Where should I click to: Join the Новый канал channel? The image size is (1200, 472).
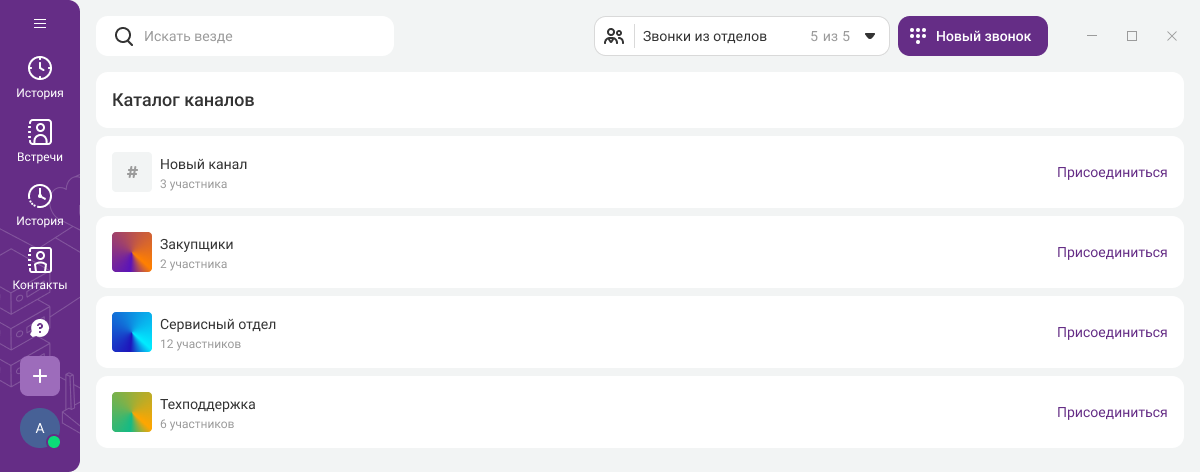[x=1111, y=172]
